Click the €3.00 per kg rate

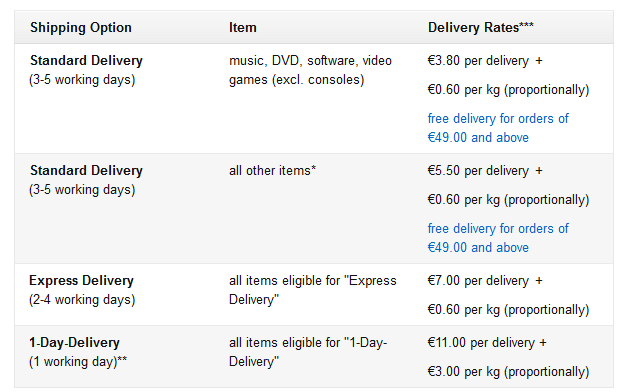(x=508, y=372)
